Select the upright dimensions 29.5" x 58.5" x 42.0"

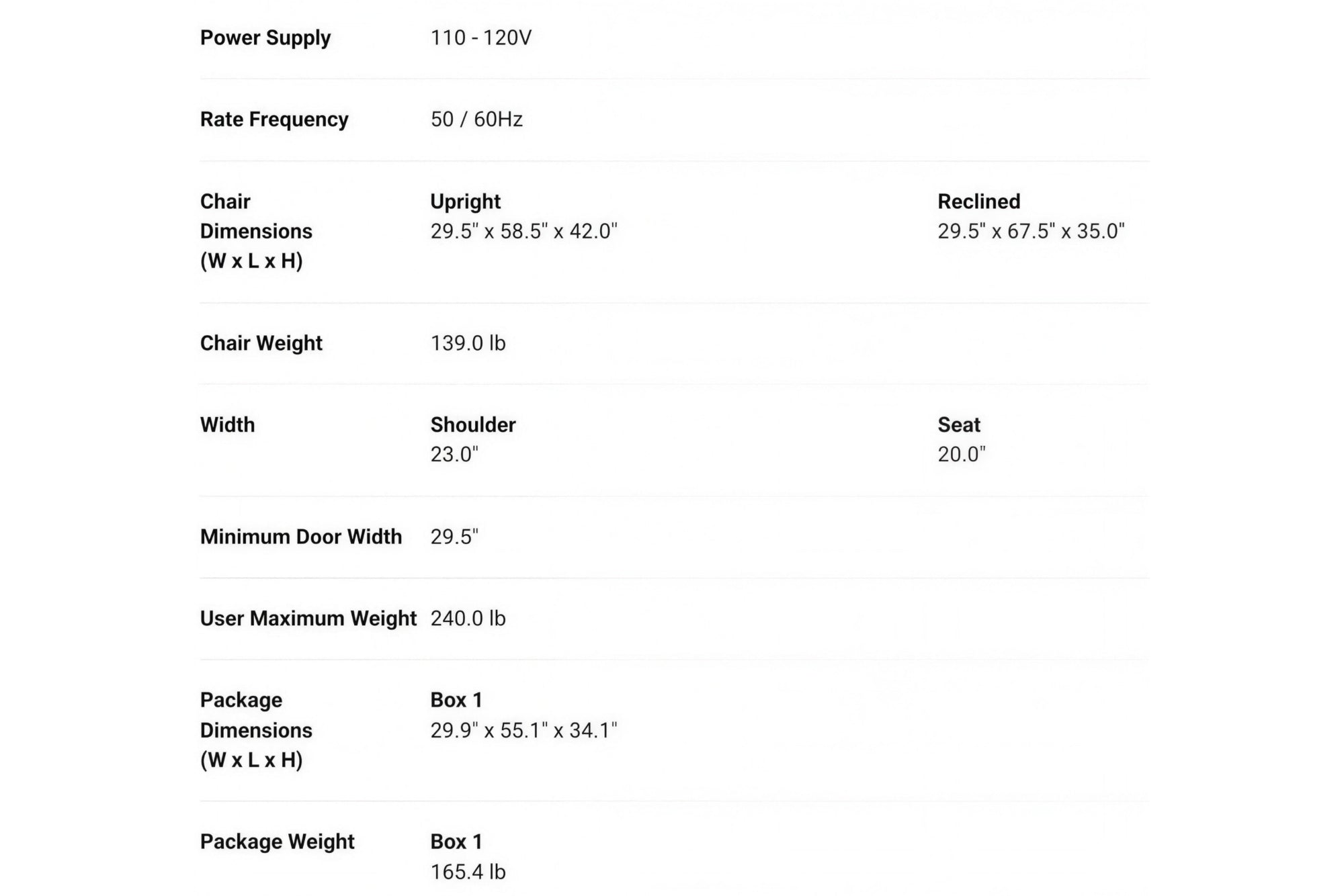pos(523,231)
